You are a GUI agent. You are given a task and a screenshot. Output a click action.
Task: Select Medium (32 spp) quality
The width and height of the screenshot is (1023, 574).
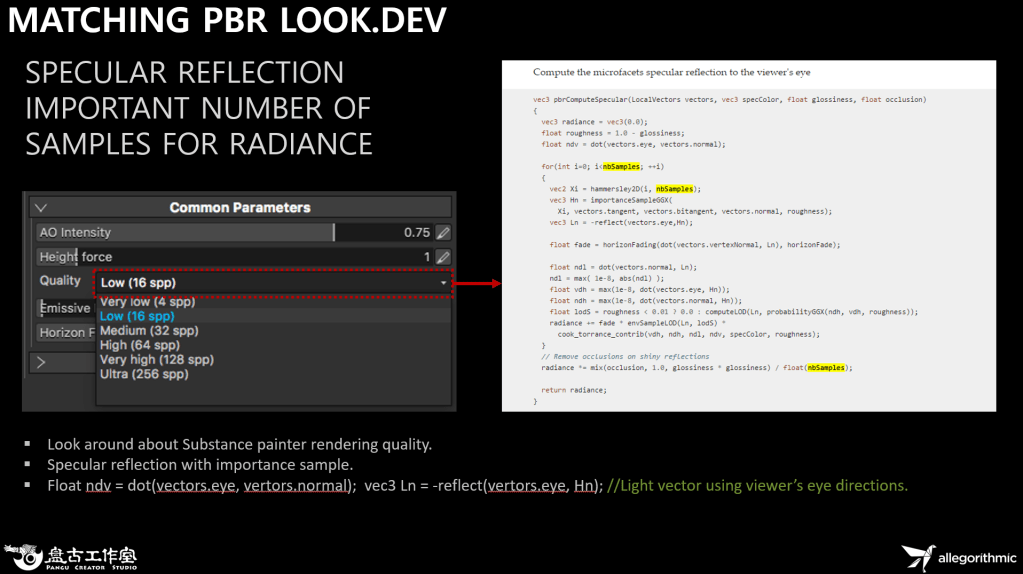point(149,331)
